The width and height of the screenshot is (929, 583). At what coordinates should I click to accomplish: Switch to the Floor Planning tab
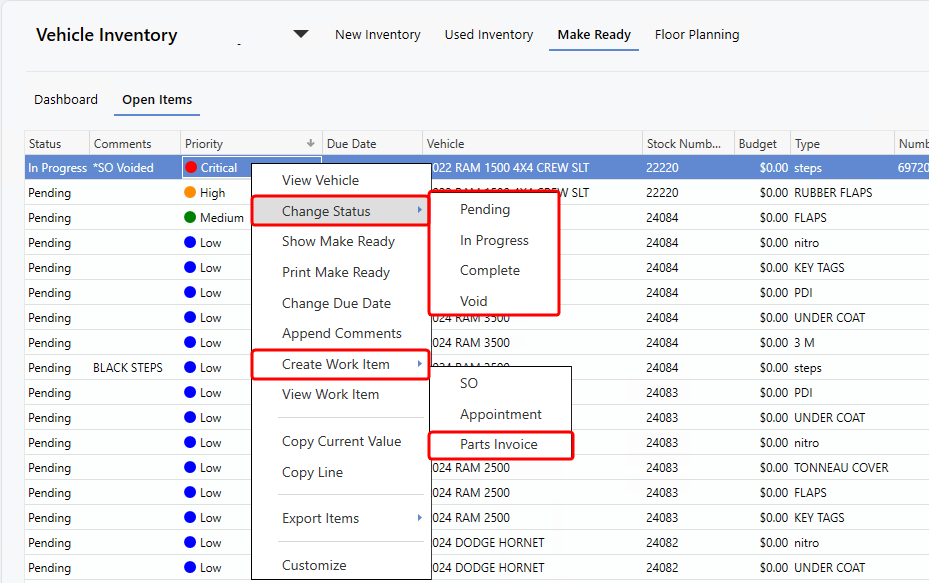pos(697,34)
